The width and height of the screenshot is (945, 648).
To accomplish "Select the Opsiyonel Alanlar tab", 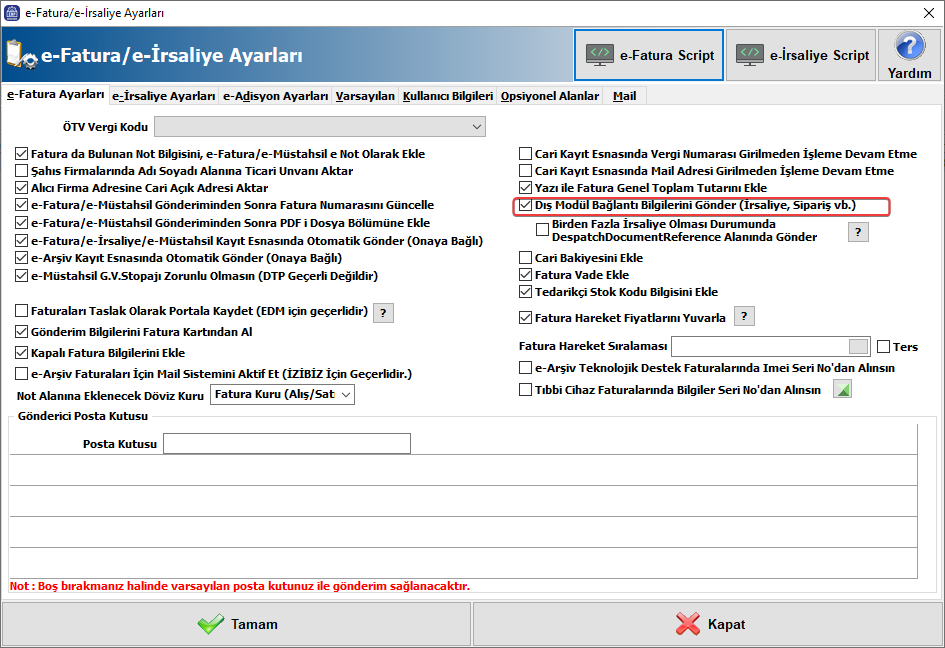I will coord(550,96).
